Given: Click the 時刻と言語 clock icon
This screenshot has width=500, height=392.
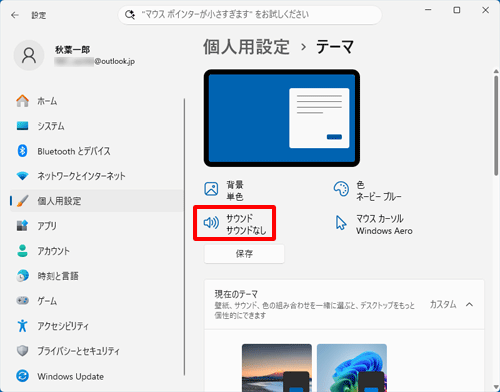Looking at the screenshot, I should click(x=22, y=276).
